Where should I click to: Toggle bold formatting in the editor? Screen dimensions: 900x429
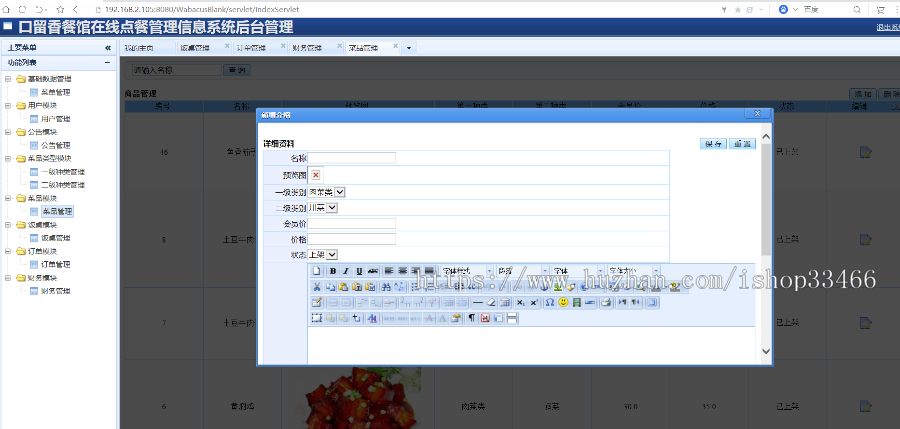click(333, 271)
